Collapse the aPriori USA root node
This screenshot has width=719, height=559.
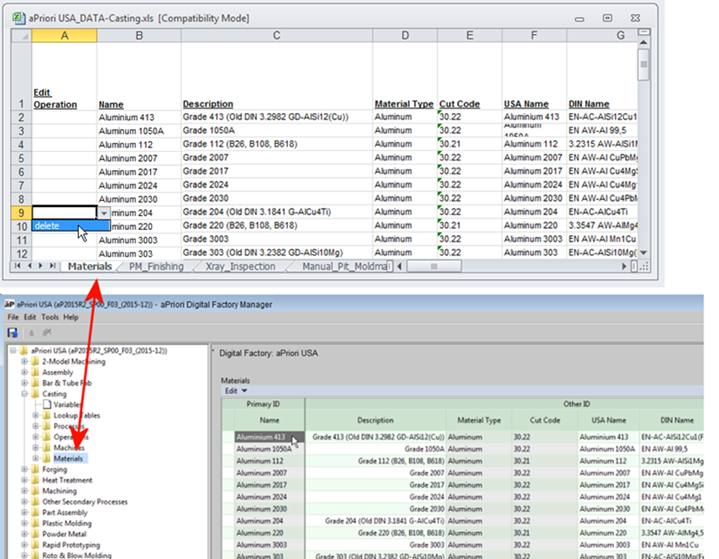point(13,350)
